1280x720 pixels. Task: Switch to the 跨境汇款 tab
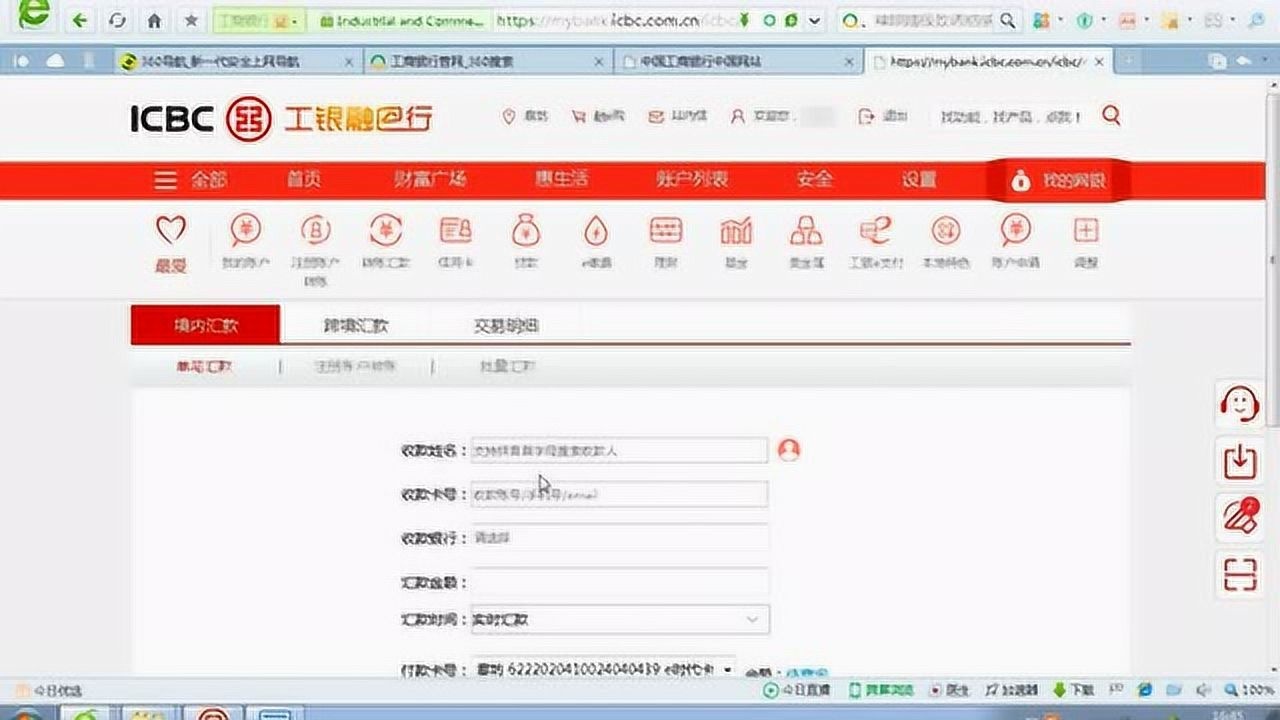355,326
